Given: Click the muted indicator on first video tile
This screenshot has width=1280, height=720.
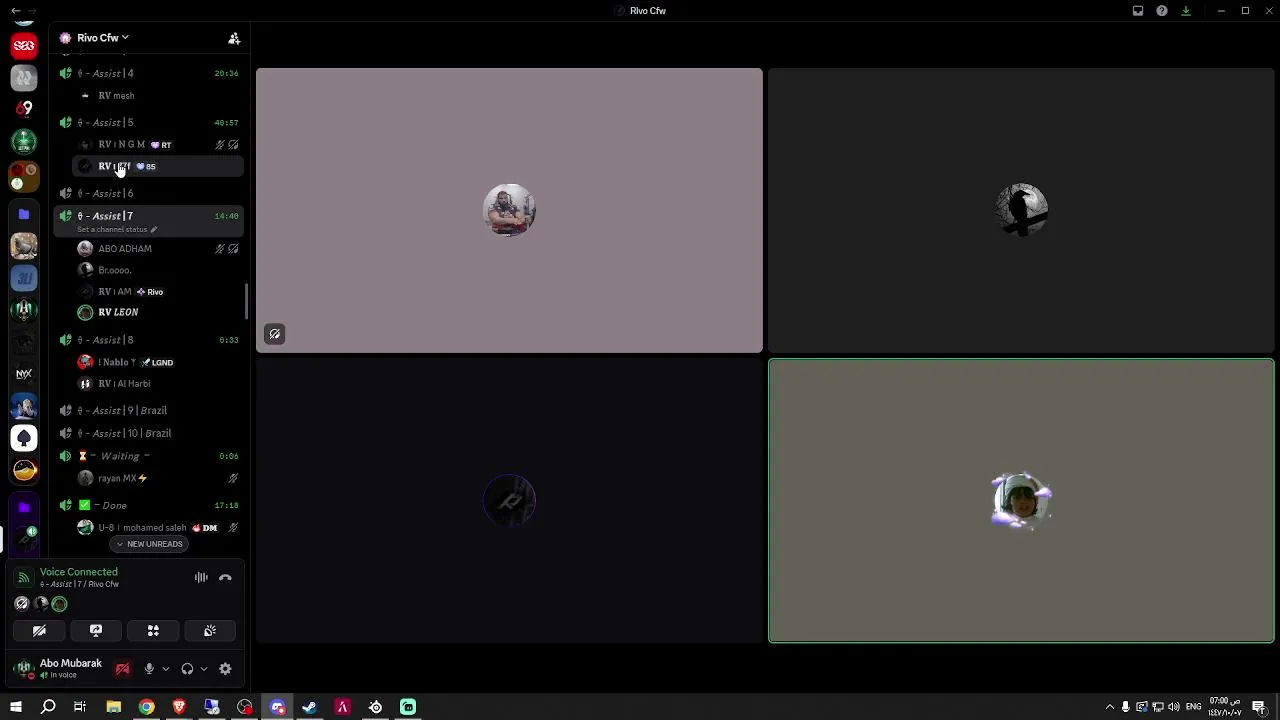Looking at the screenshot, I should tap(275, 334).
